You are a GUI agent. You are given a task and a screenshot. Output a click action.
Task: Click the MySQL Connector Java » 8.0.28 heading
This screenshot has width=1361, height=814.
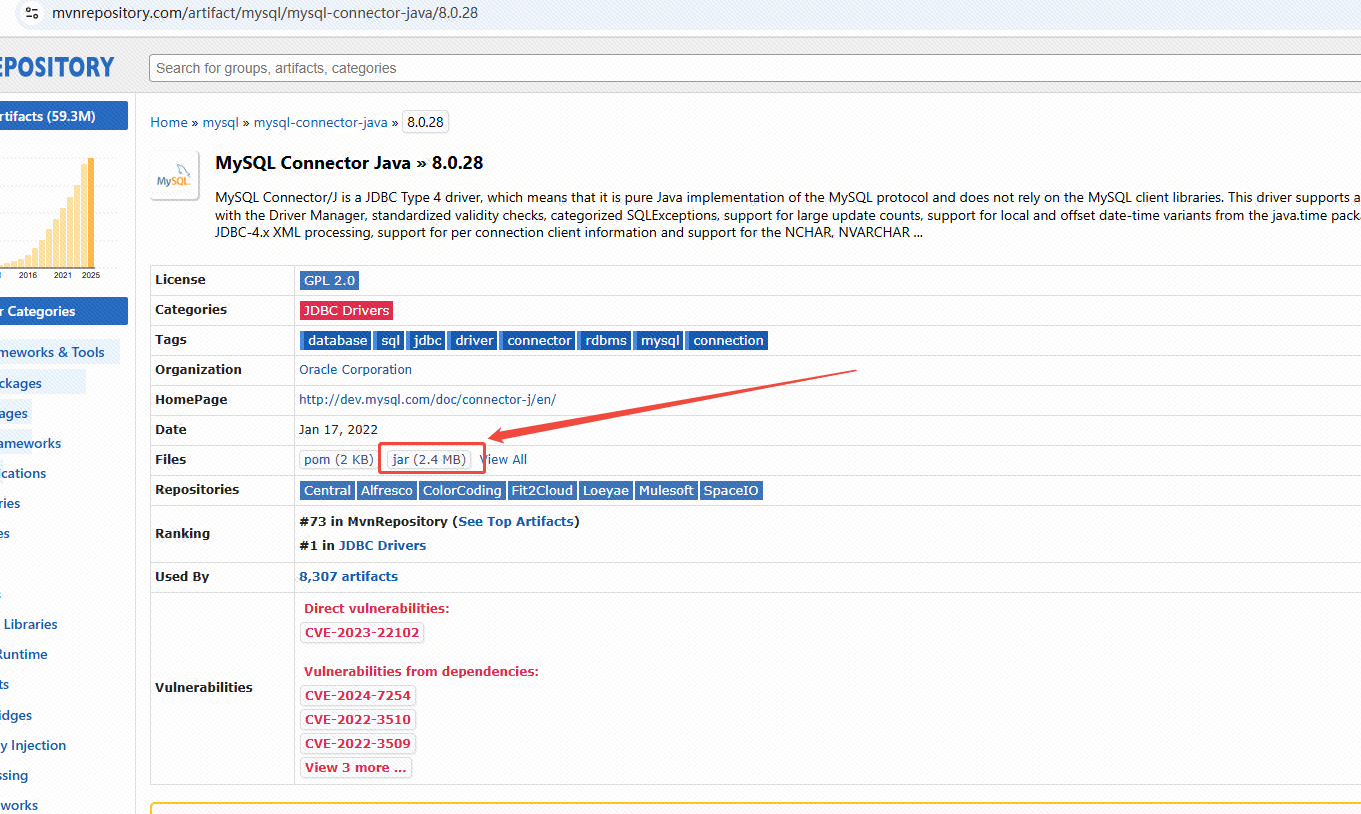pos(349,162)
